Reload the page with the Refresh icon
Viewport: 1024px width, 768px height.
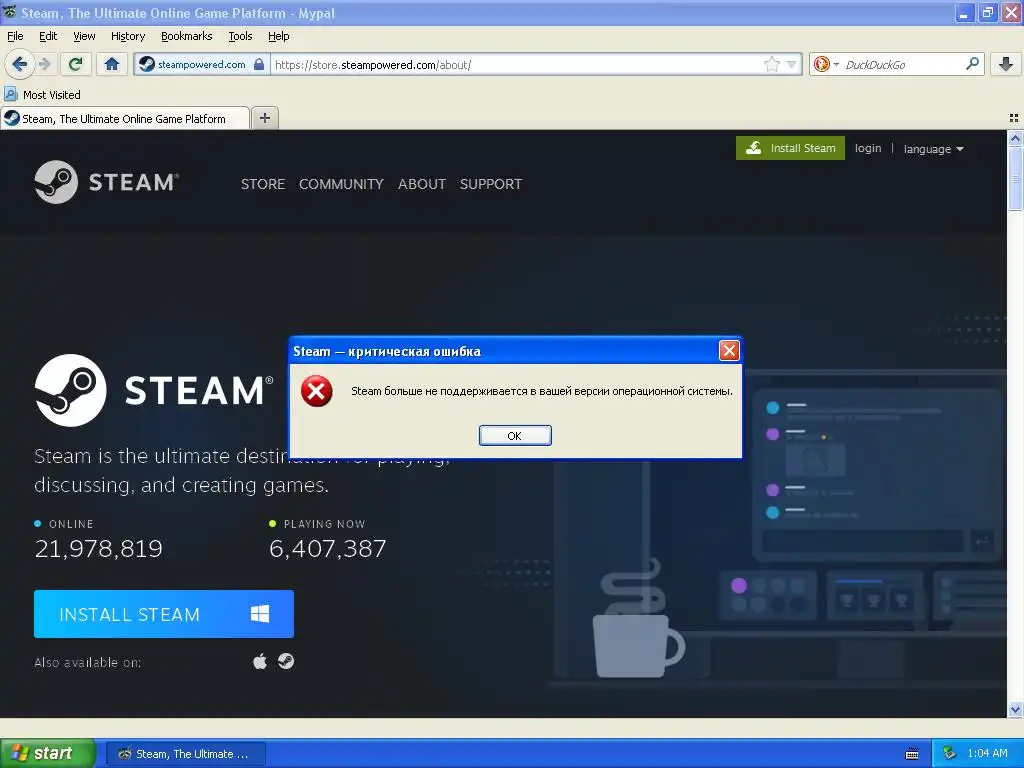click(75, 64)
